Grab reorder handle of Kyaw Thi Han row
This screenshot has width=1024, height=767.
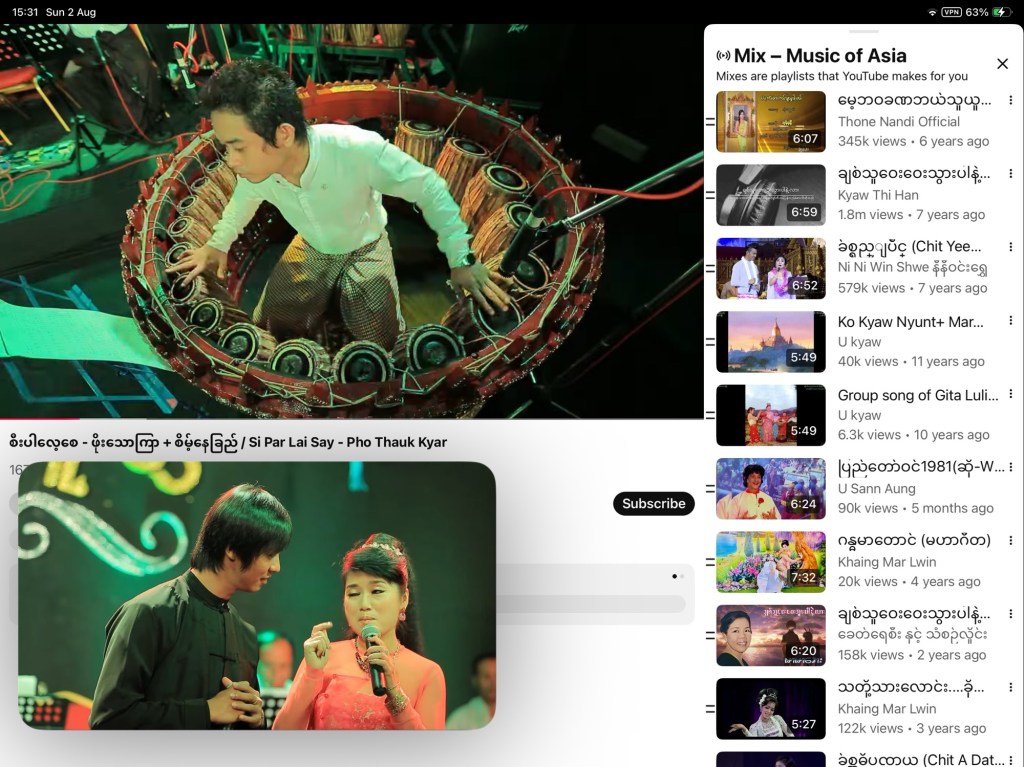710,195
